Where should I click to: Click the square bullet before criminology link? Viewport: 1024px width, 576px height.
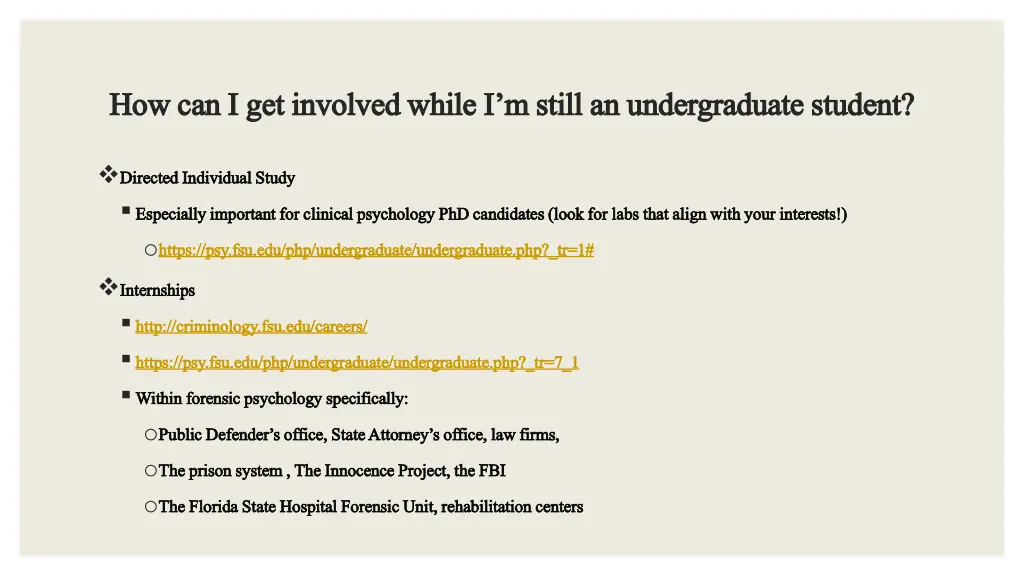(126, 323)
